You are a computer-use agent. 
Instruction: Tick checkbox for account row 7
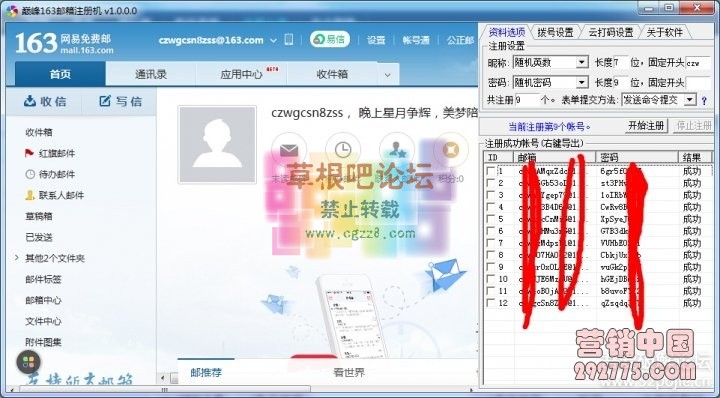pos(491,243)
